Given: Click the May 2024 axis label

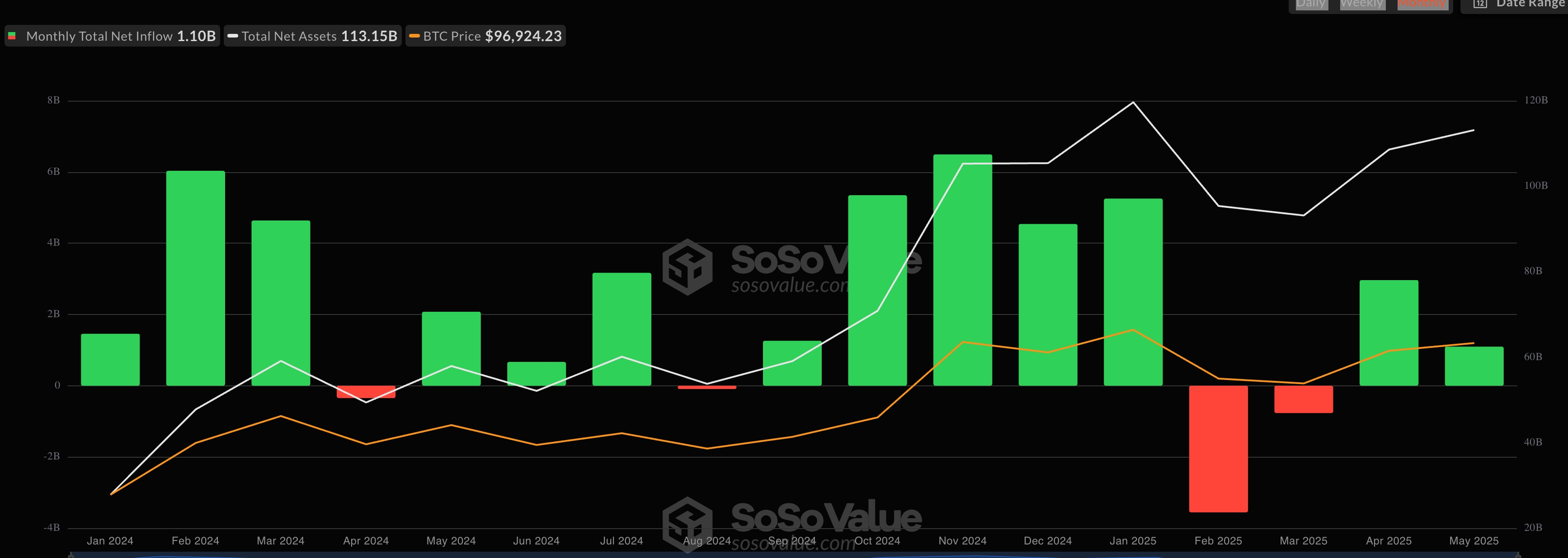Looking at the screenshot, I should click(x=451, y=540).
